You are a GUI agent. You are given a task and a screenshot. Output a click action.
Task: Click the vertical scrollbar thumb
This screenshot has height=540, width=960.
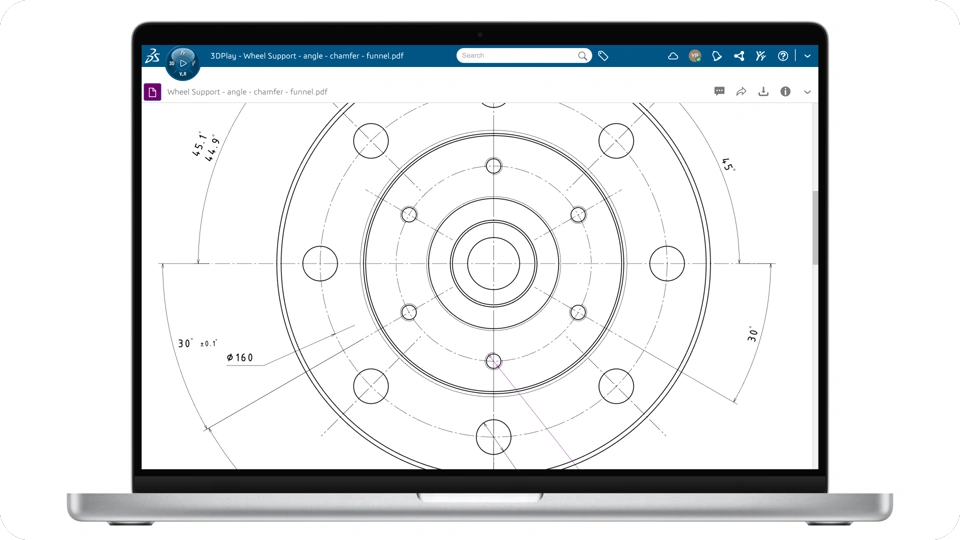point(815,228)
